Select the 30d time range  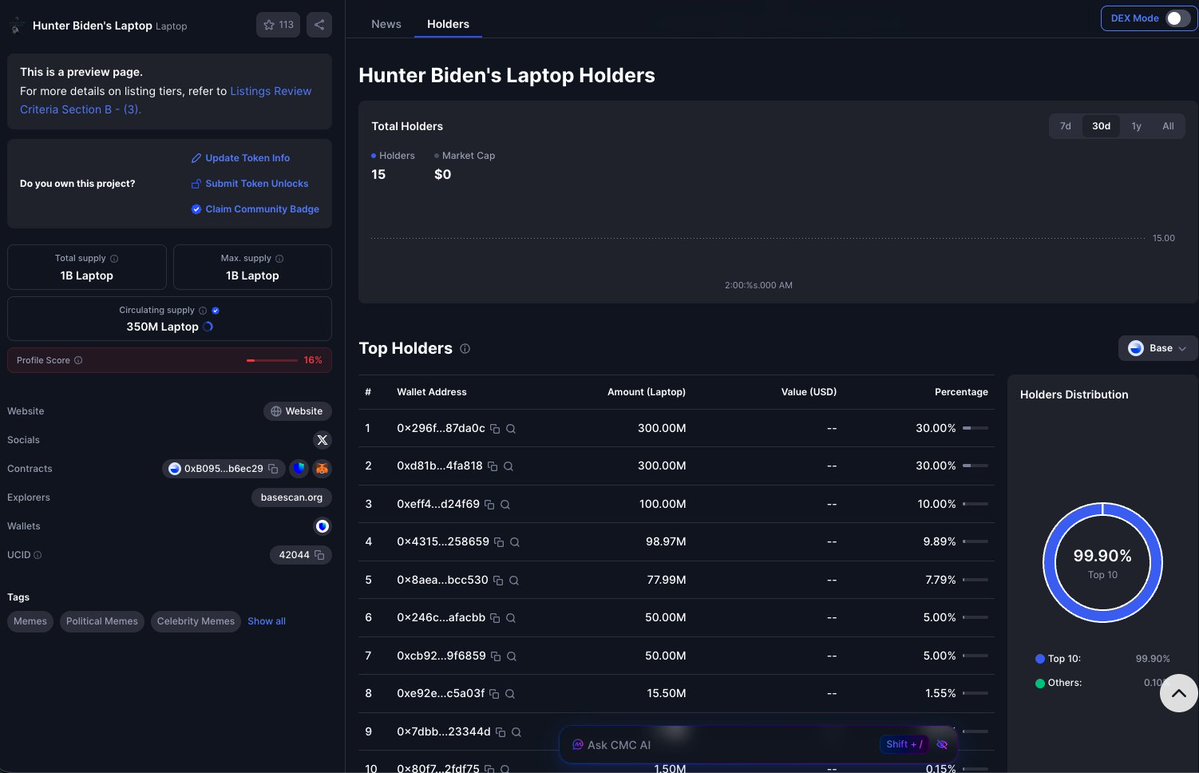tap(1101, 126)
